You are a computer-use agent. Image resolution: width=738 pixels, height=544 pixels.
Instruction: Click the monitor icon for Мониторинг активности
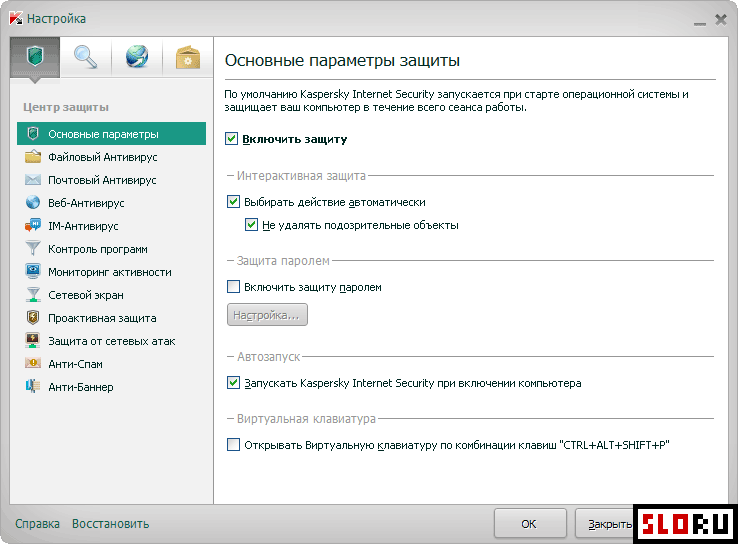pos(32,272)
